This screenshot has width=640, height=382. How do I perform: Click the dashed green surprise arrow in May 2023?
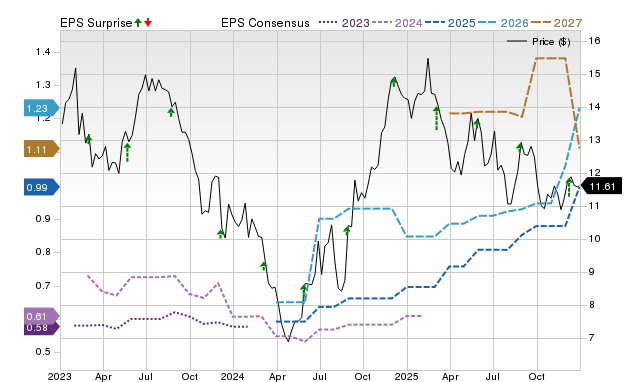[128, 153]
